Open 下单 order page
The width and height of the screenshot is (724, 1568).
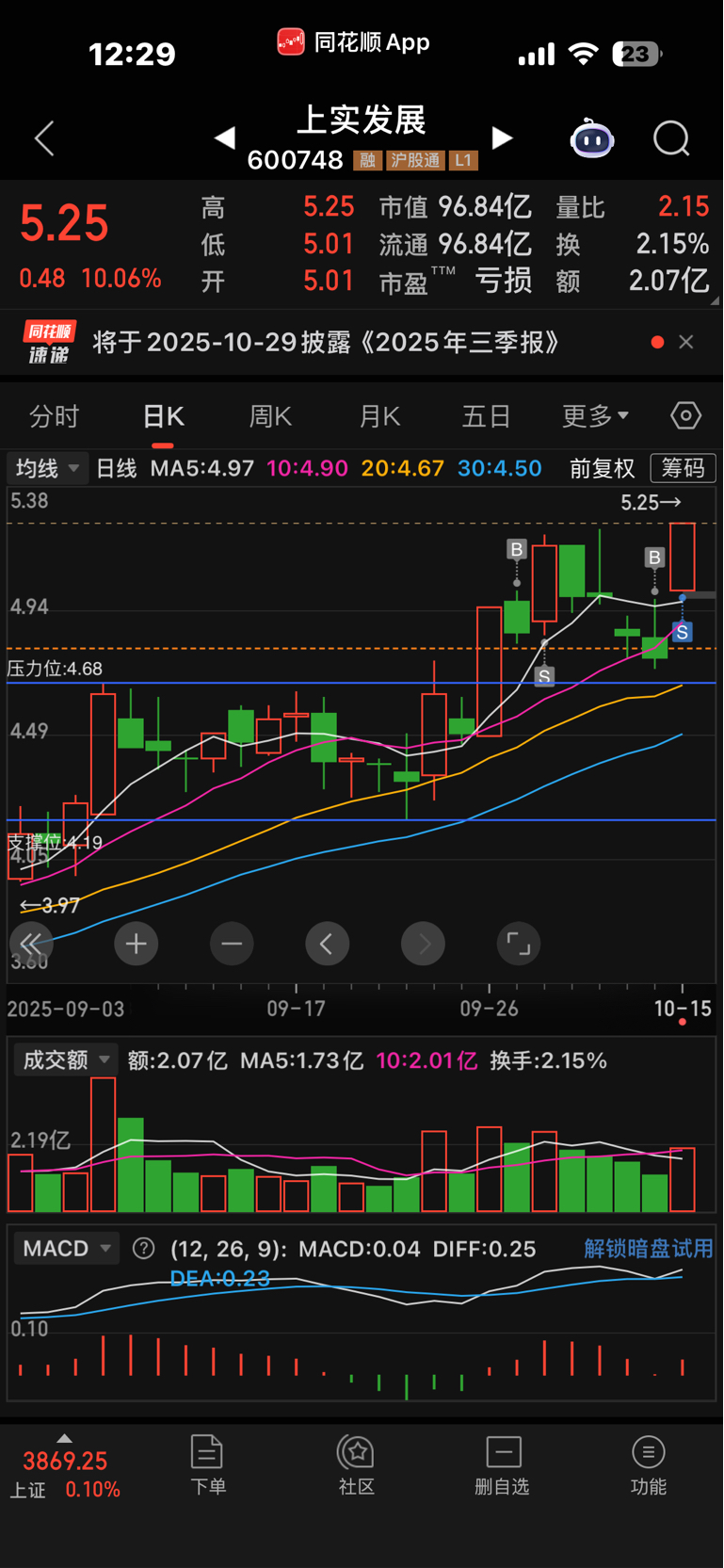click(207, 1465)
